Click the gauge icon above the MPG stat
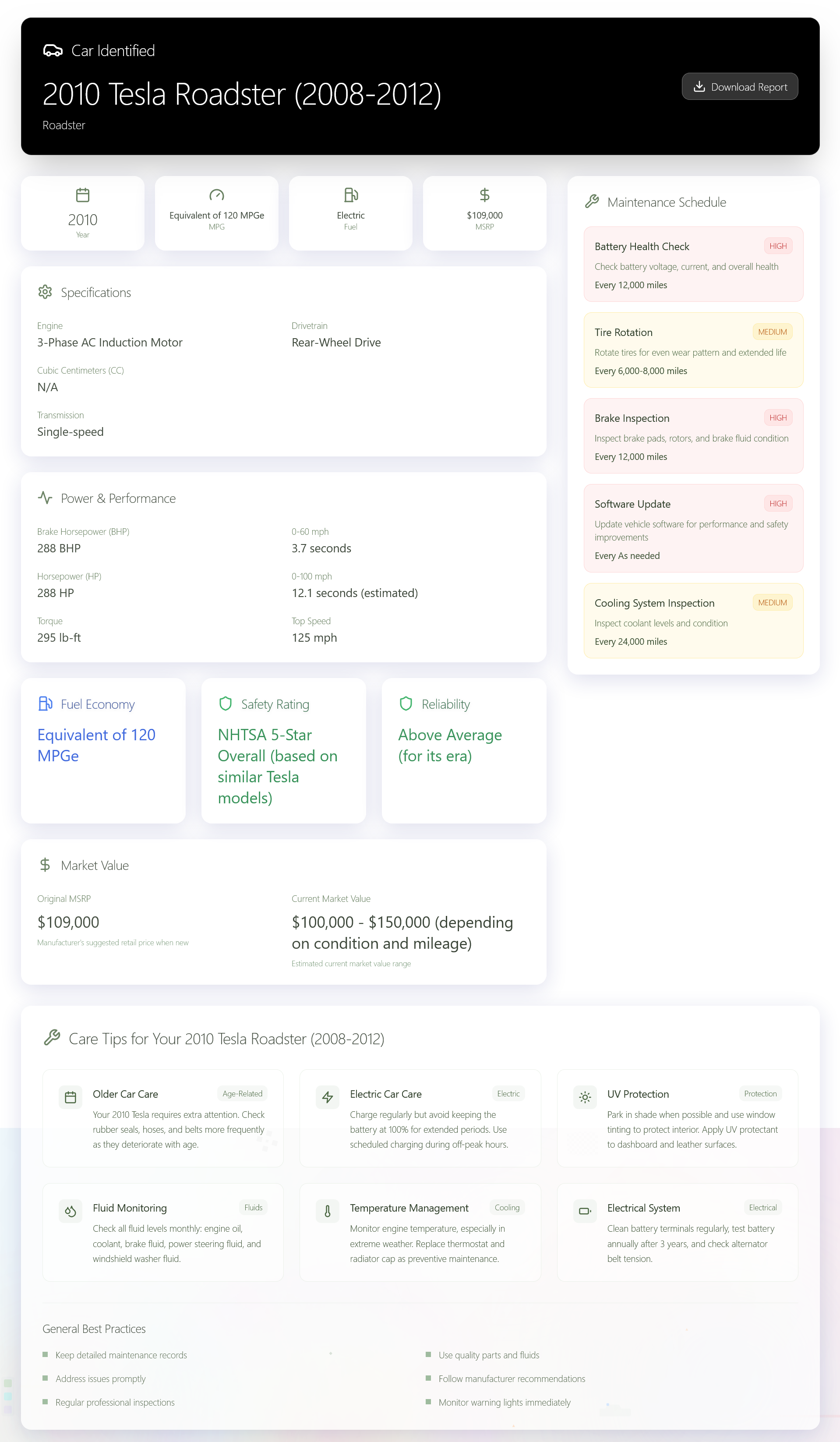 click(216, 195)
